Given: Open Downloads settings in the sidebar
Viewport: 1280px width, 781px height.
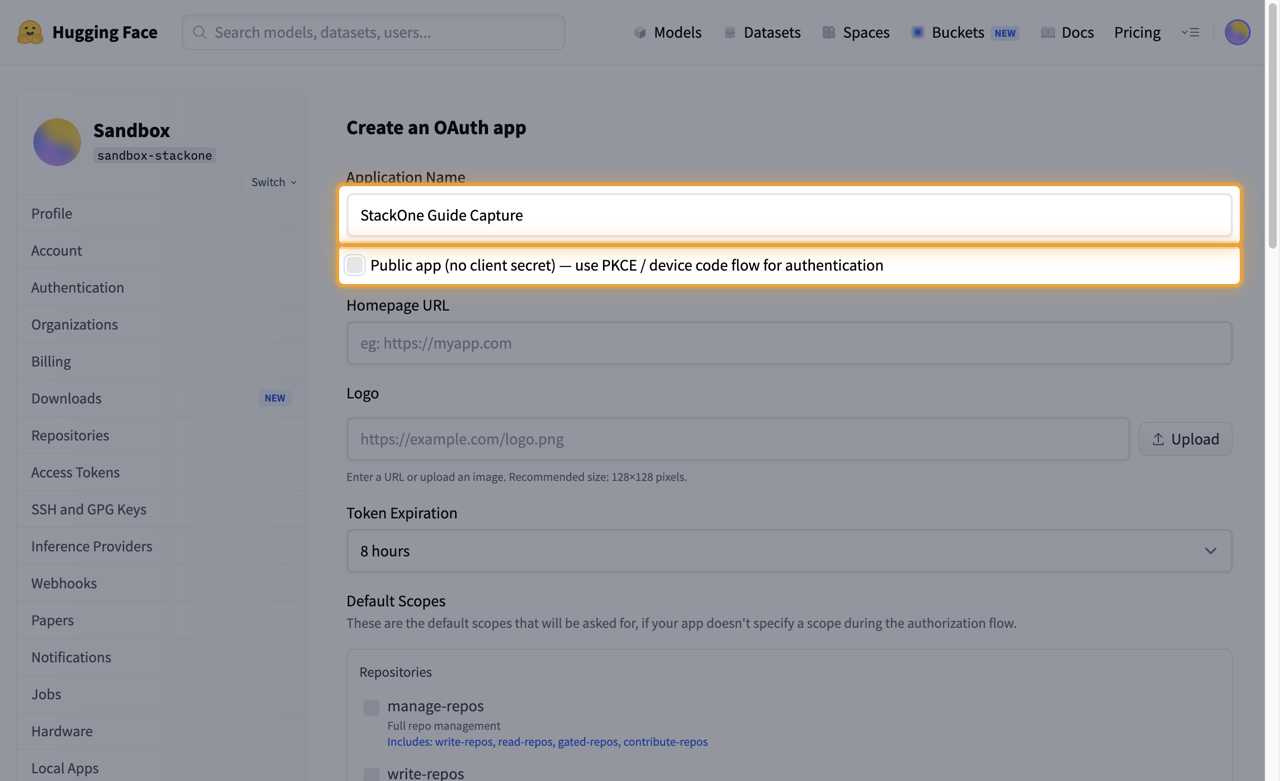Looking at the screenshot, I should click(161, 398).
